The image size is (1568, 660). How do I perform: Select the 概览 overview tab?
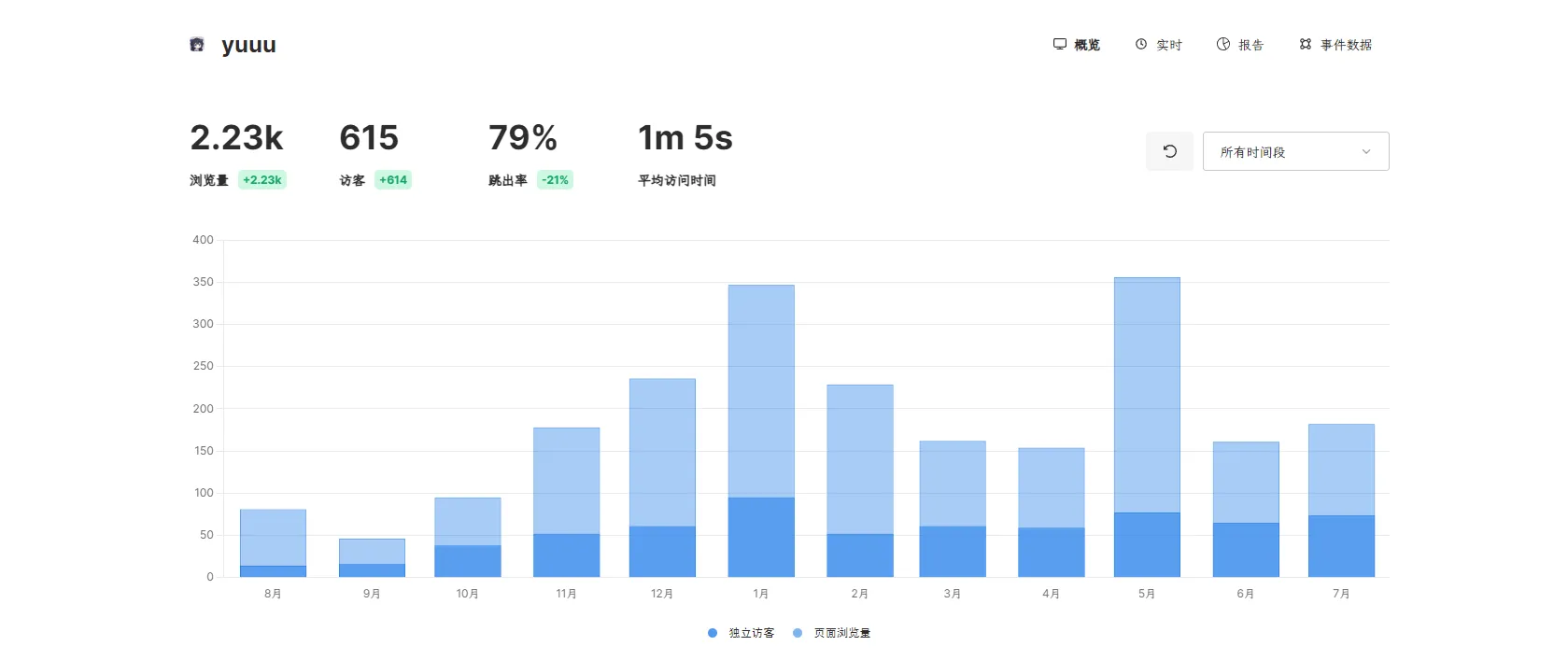(1086, 45)
